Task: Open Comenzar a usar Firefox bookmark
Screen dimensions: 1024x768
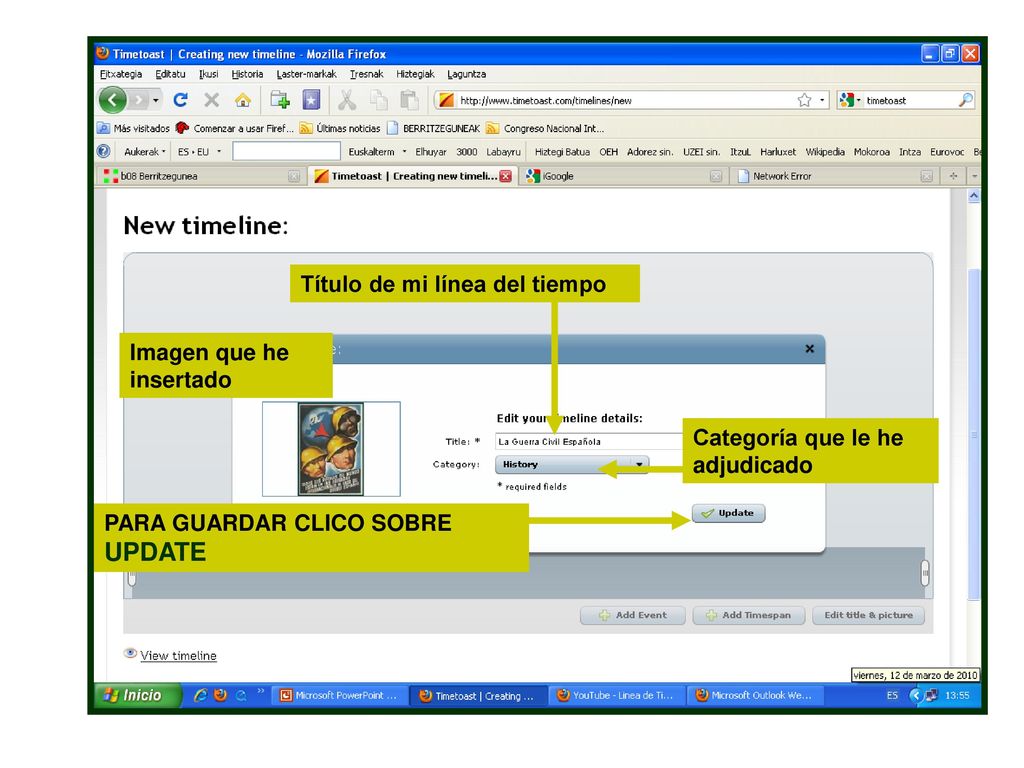Action: (x=235, y=128)
